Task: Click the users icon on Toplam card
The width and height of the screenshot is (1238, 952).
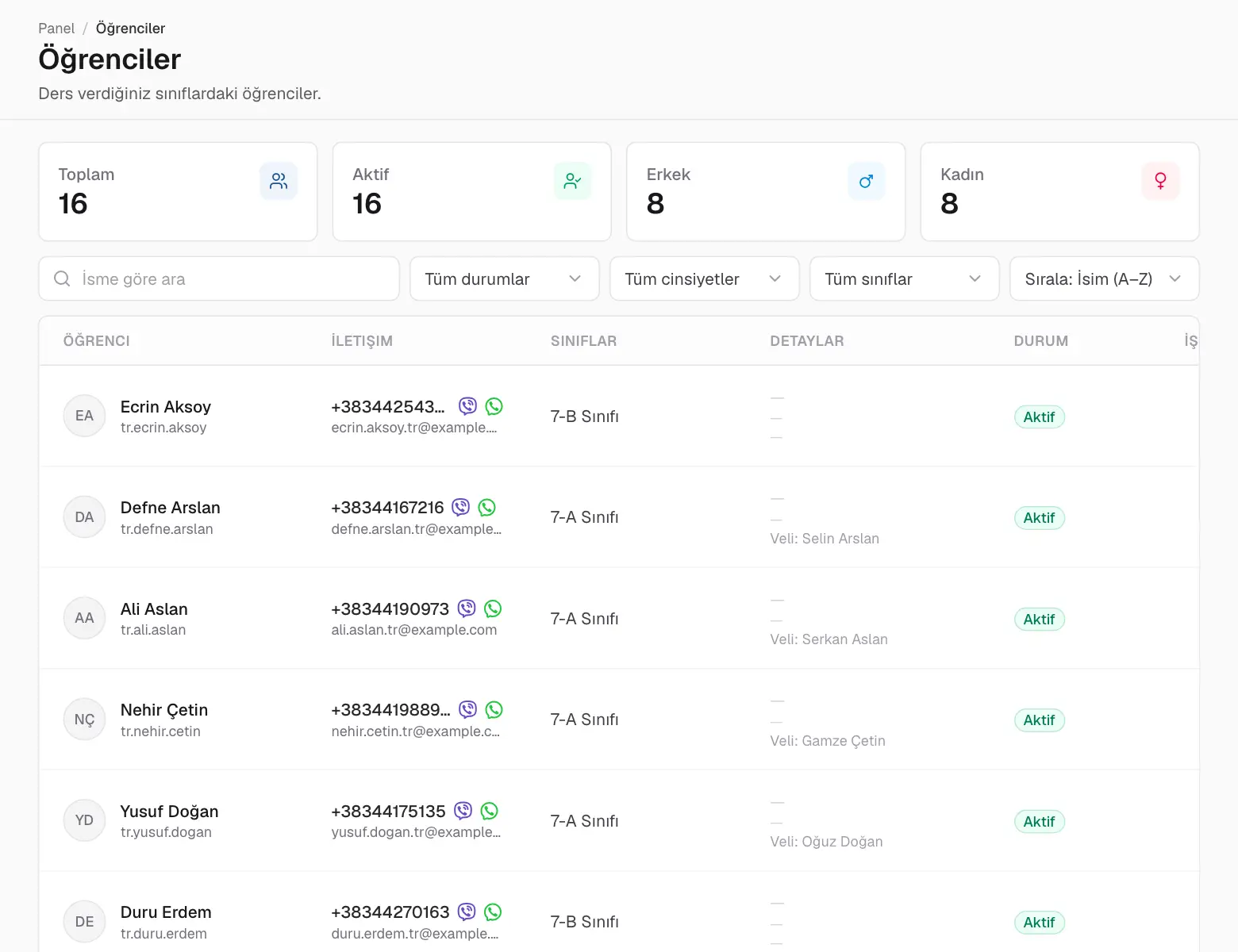Action: coord(279,181)
